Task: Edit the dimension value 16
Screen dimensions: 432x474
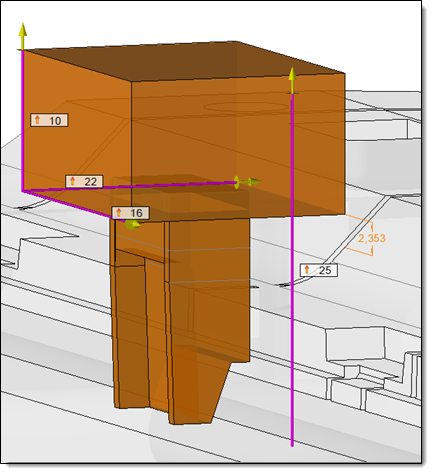Action: click(136, 213)
